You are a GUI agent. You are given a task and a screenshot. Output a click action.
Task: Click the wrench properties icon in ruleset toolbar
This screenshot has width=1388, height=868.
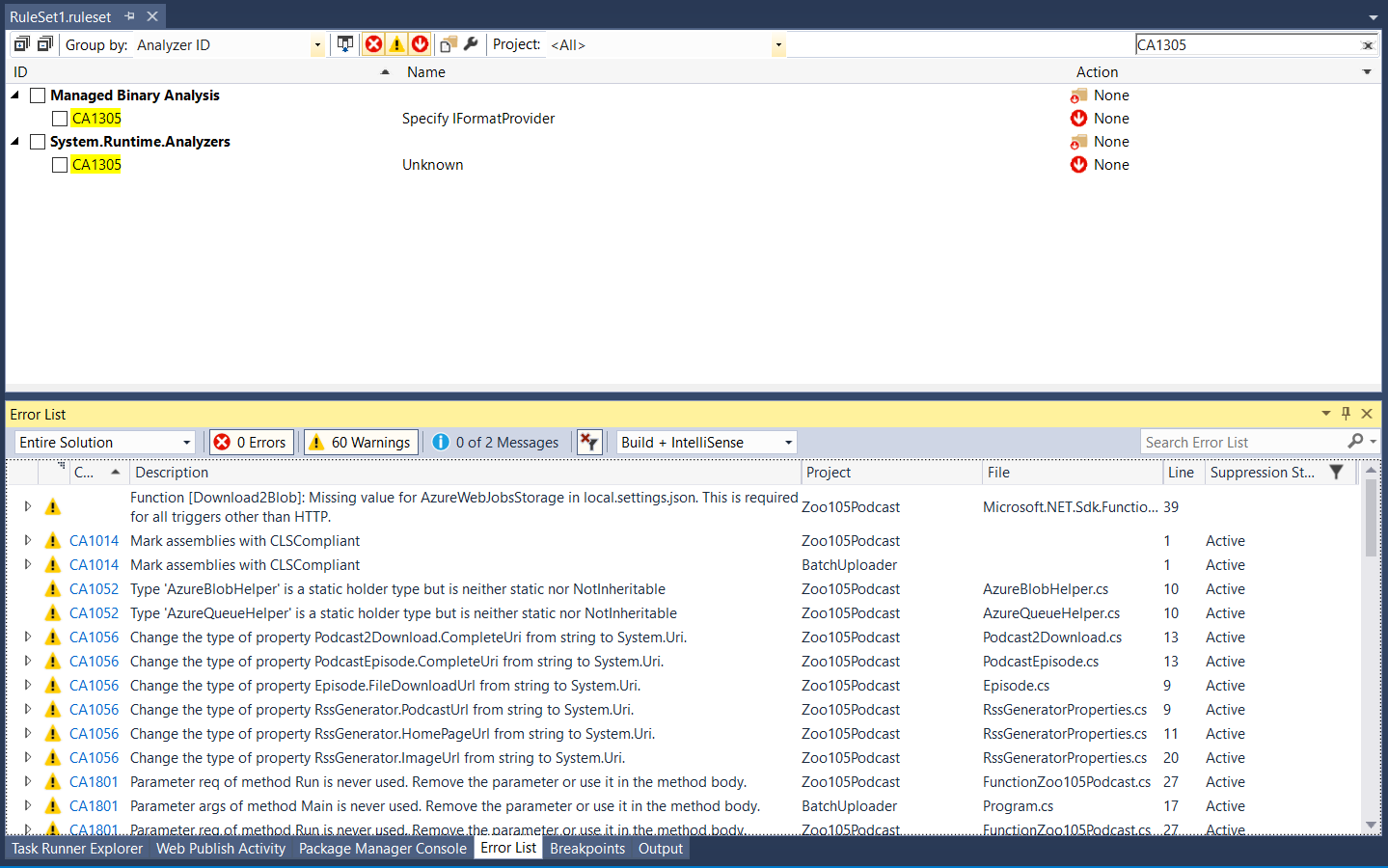pos(471,44)
